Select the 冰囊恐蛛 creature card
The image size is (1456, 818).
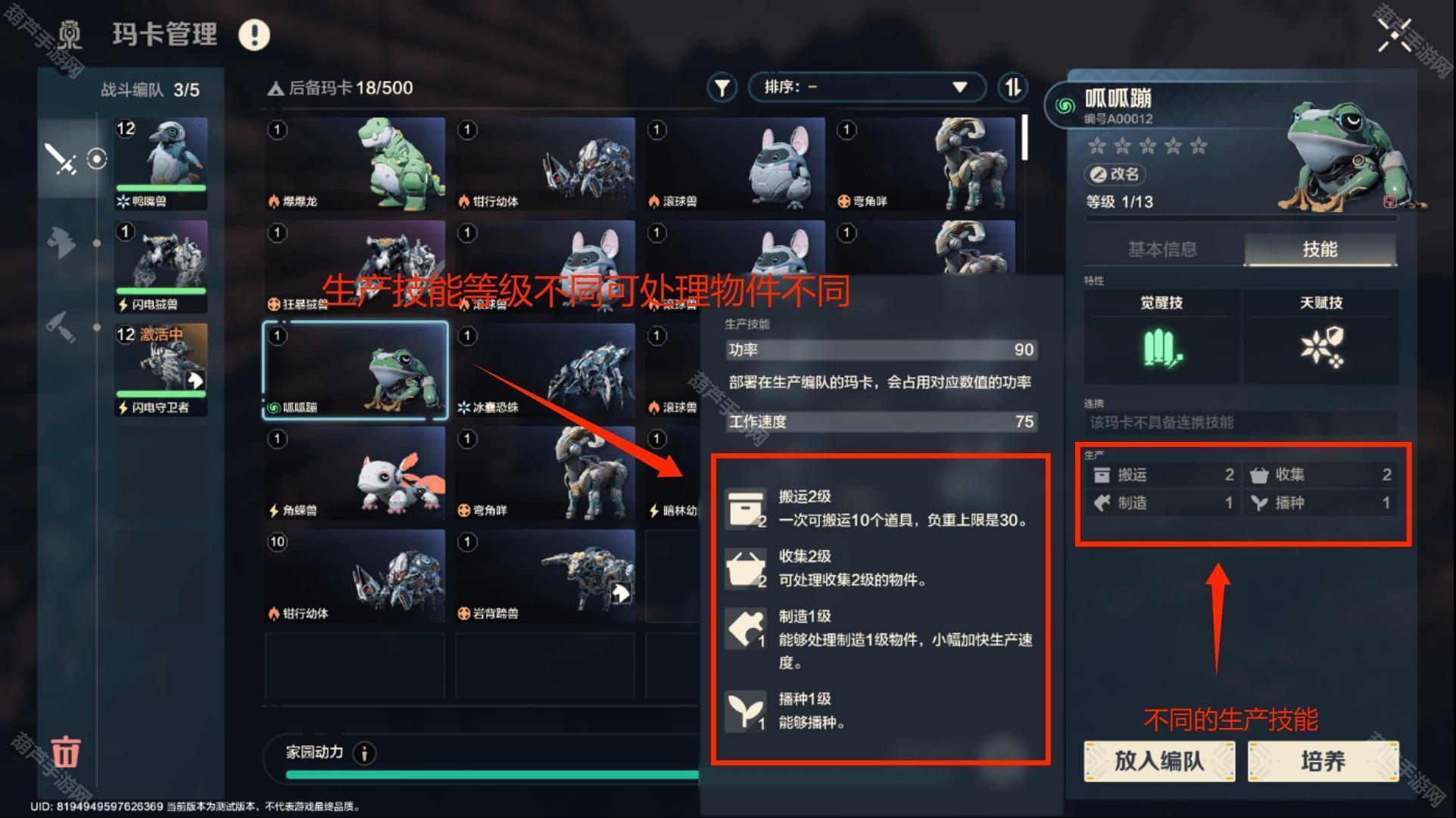click(545, 371)
